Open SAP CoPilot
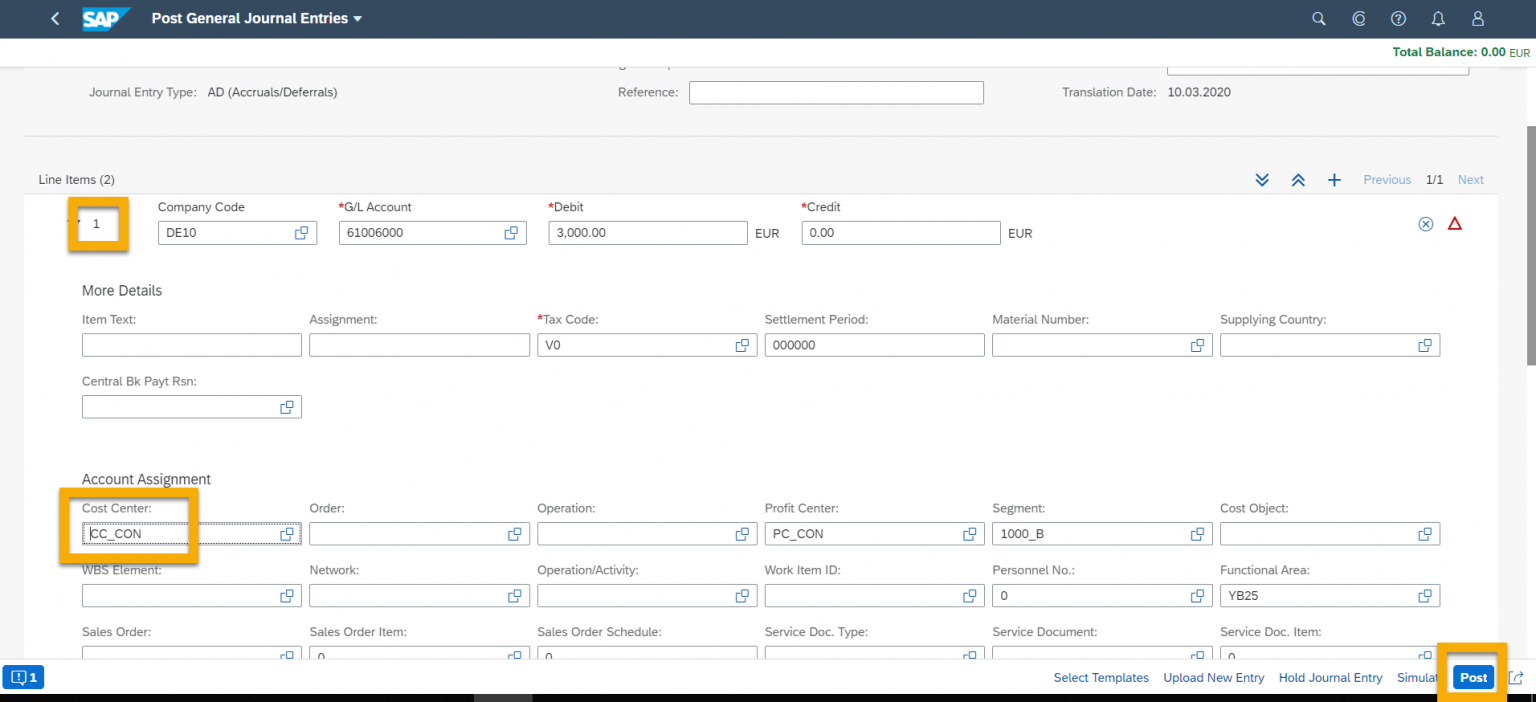 (1358, 18)
